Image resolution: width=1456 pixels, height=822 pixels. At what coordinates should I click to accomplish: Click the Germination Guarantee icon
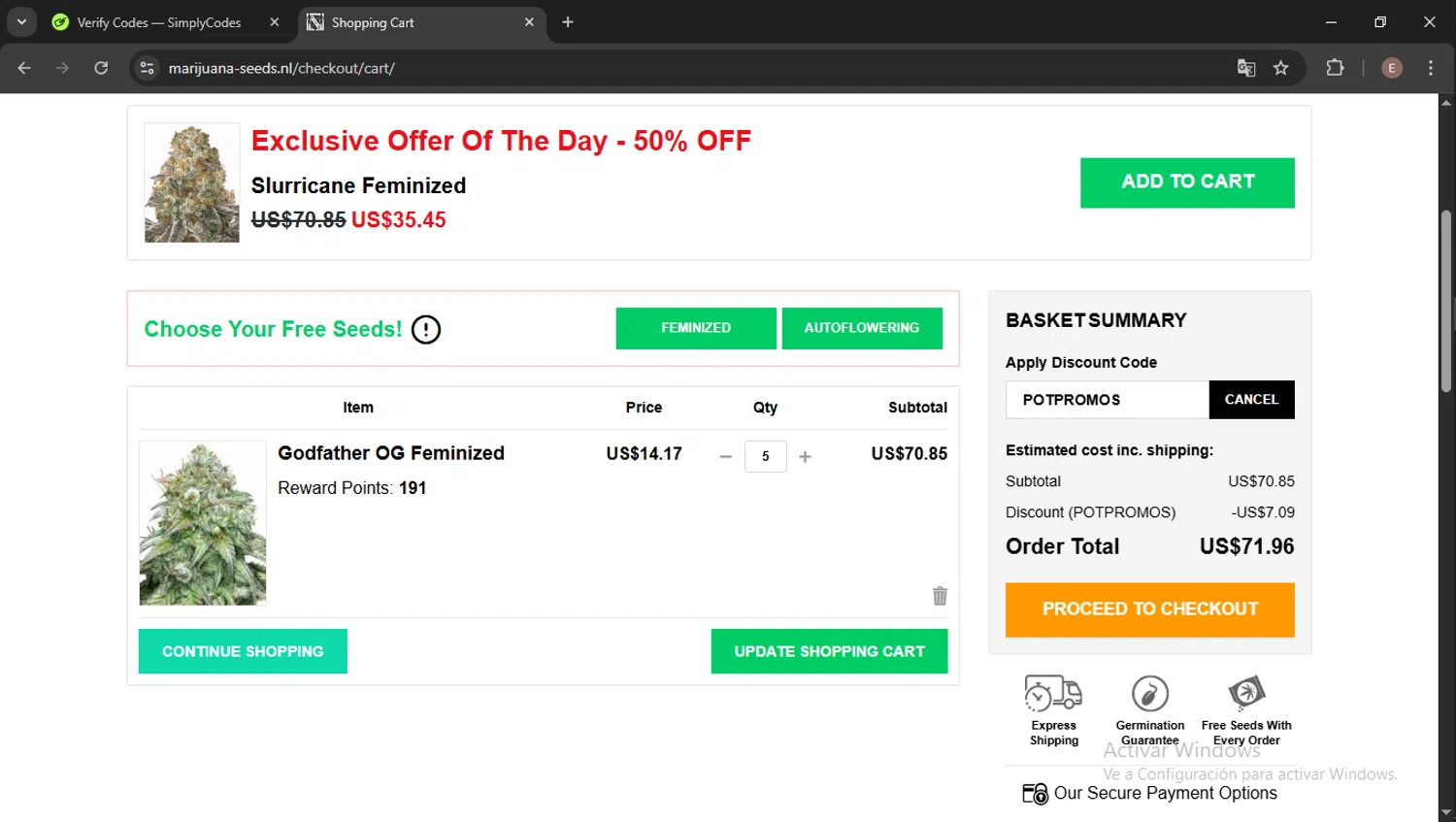pos(1150,693)
